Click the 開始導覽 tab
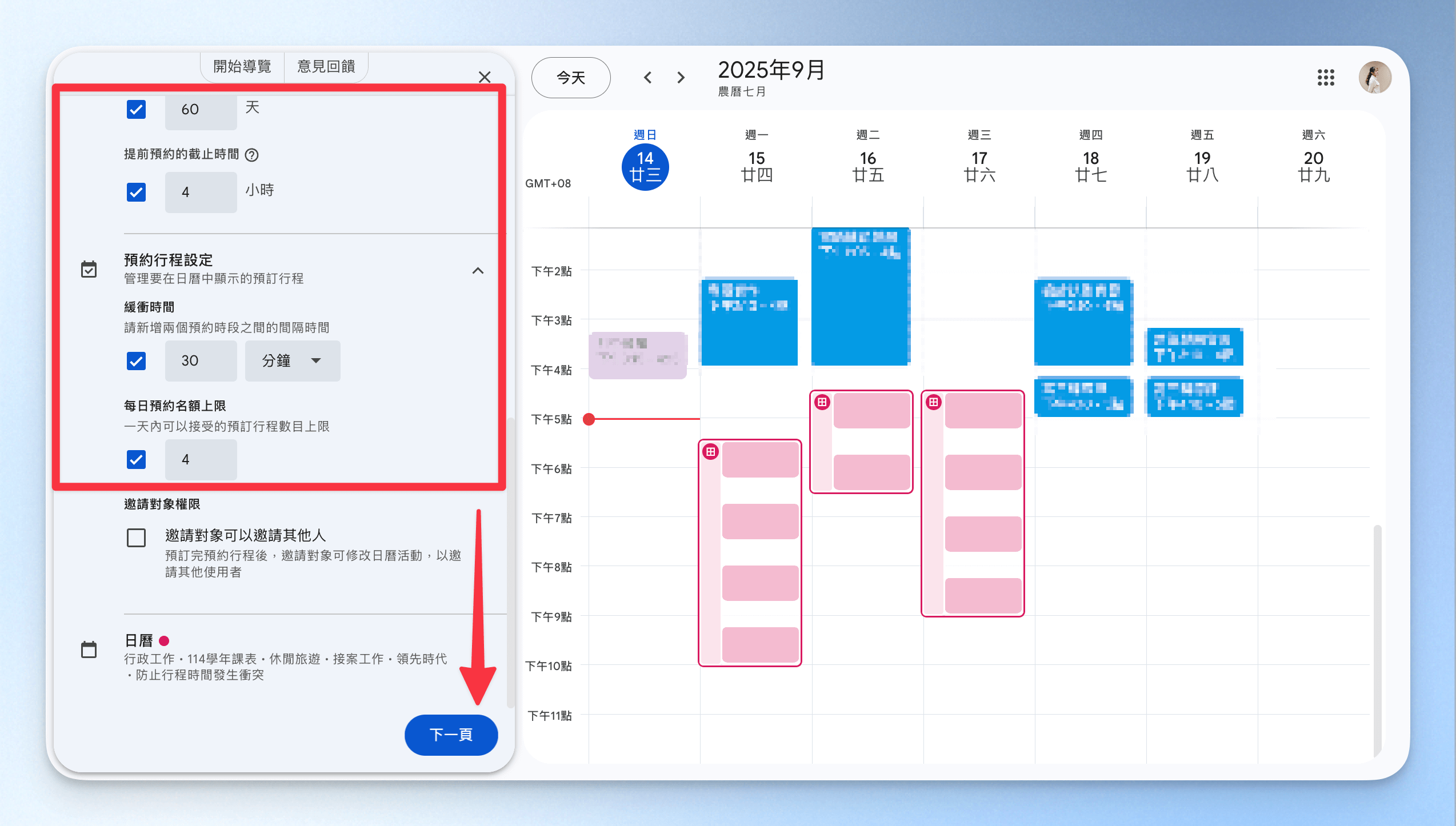Image resolution: width=1456 pixels, height=826 pixels. [x=242, y=67]
